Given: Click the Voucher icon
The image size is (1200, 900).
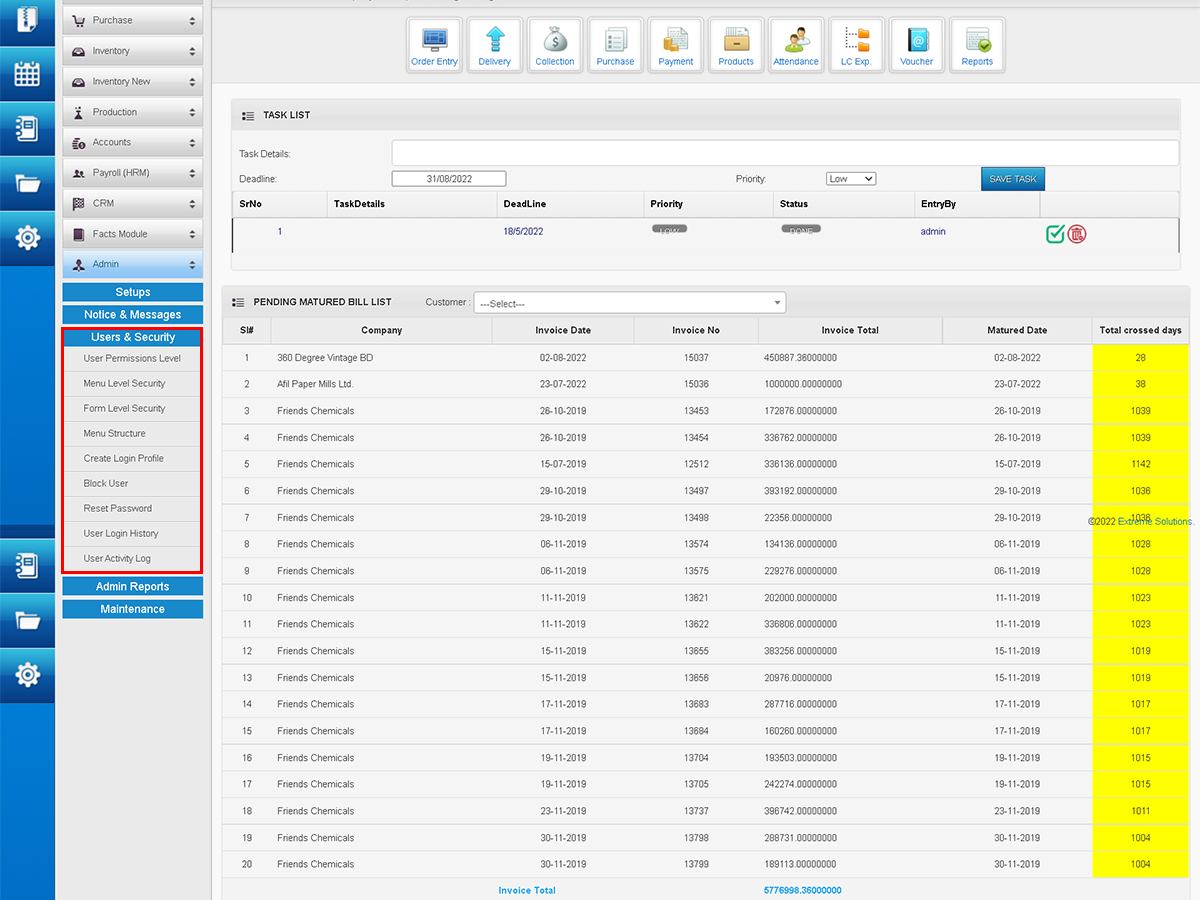Looking at the screenshot, I should point(916,46).
